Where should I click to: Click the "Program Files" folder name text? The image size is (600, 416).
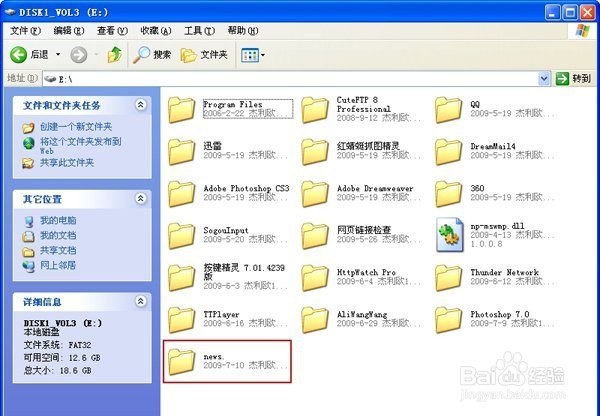233,104
